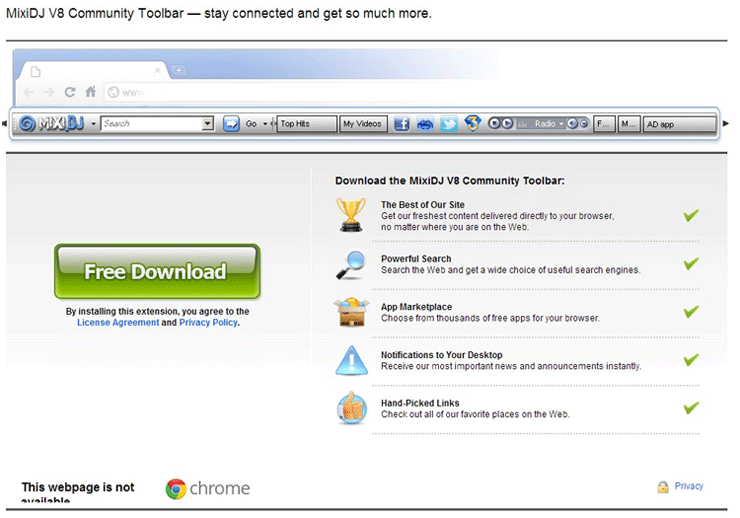Click inside the toolbar Search text field

point(150,124)
